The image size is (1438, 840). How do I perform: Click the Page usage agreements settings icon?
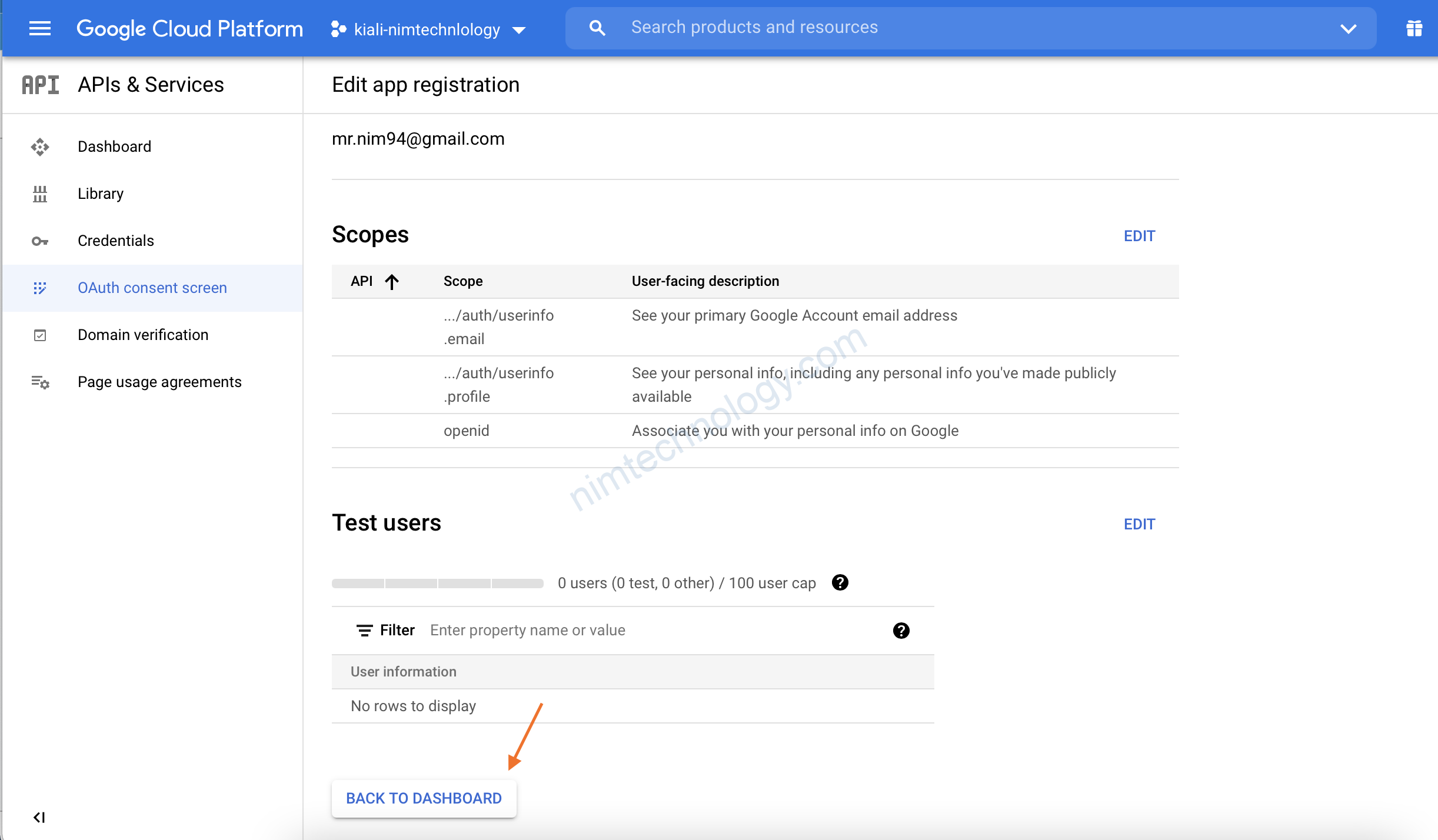pos(40,382)
